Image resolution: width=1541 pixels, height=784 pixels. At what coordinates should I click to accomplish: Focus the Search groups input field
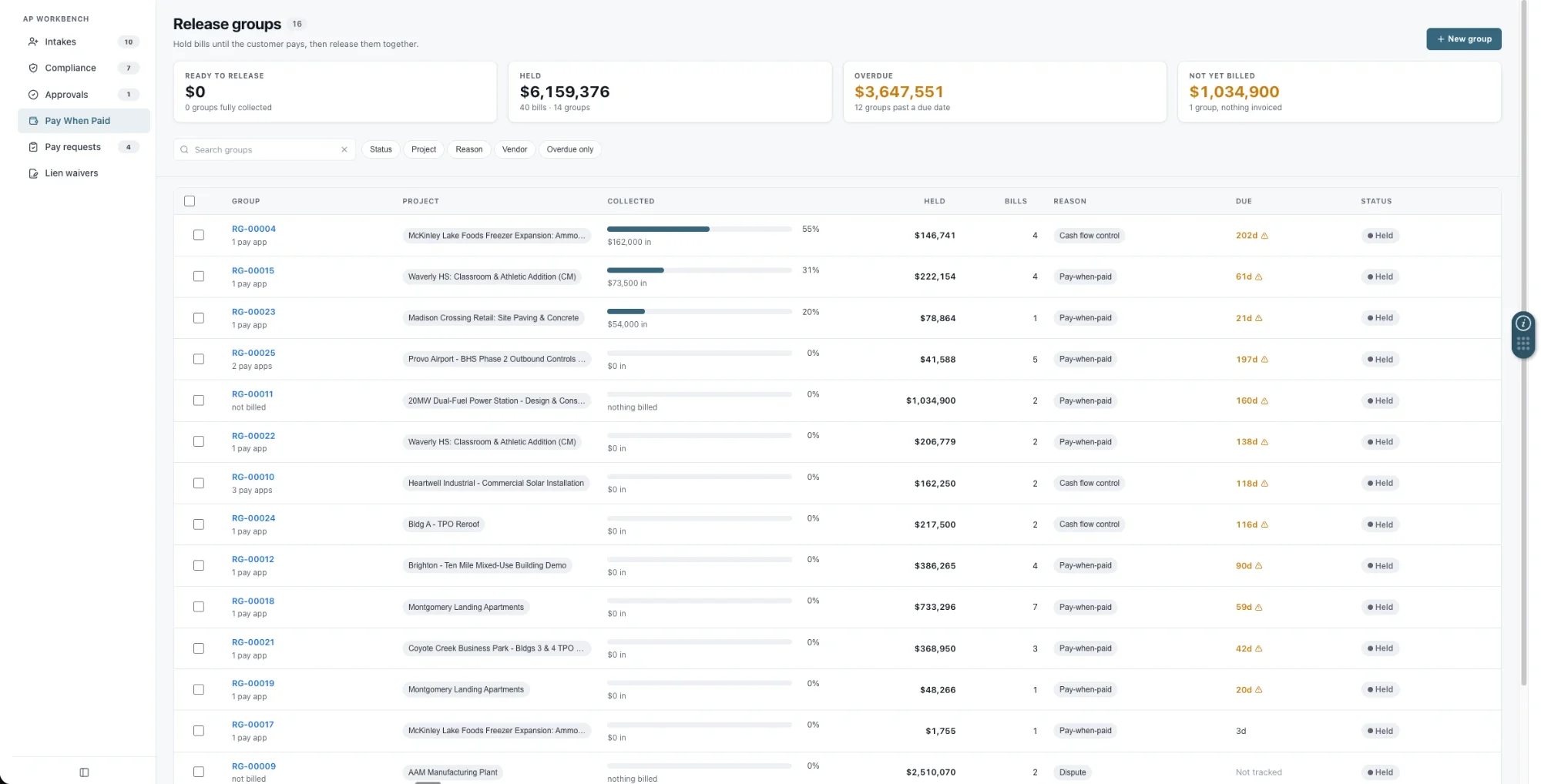click(264, 149)
